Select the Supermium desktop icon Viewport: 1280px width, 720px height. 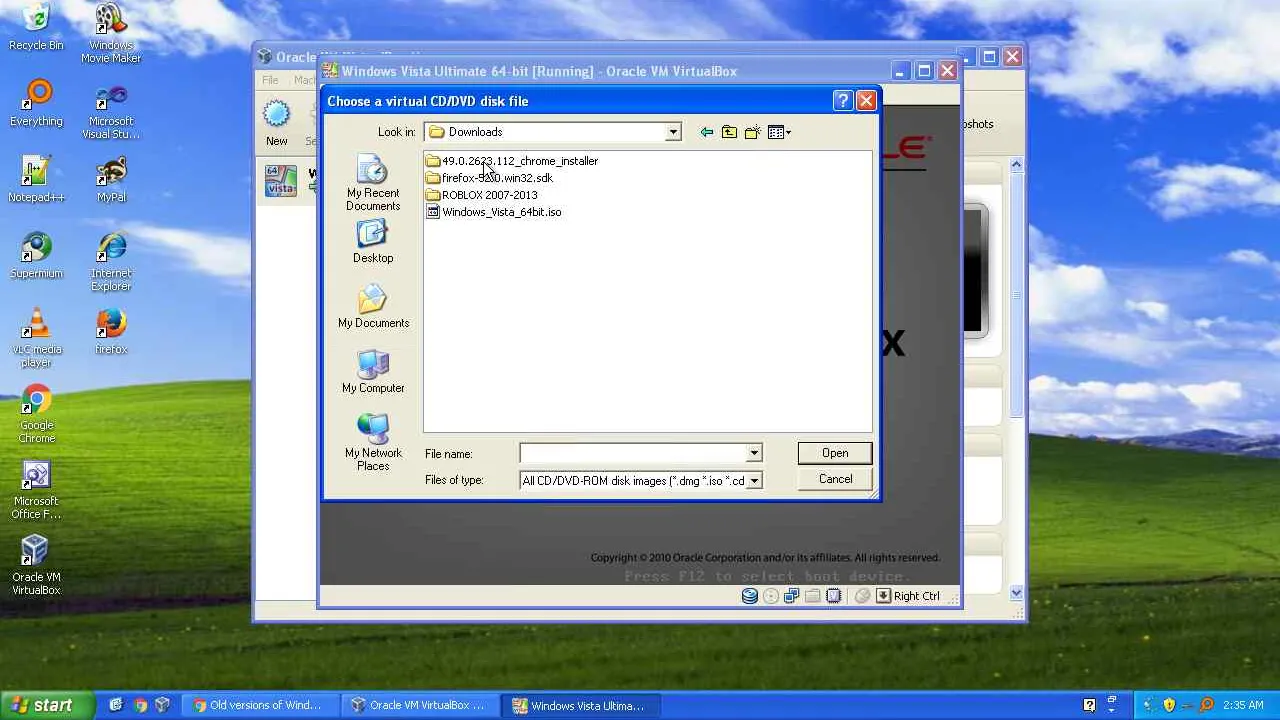[x=36, y=256]
